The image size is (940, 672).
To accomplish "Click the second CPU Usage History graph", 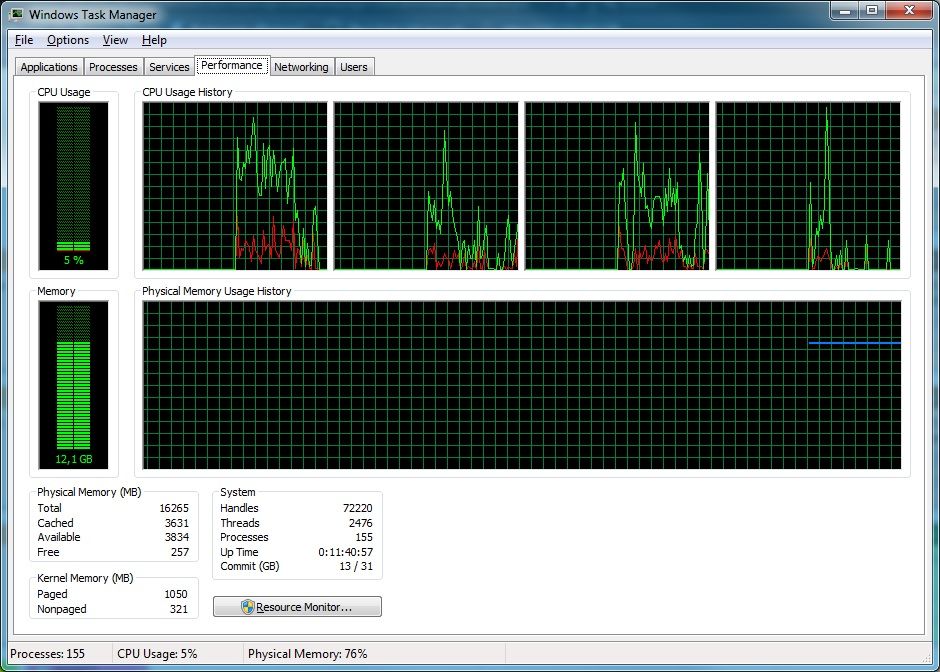I will 426,186.
